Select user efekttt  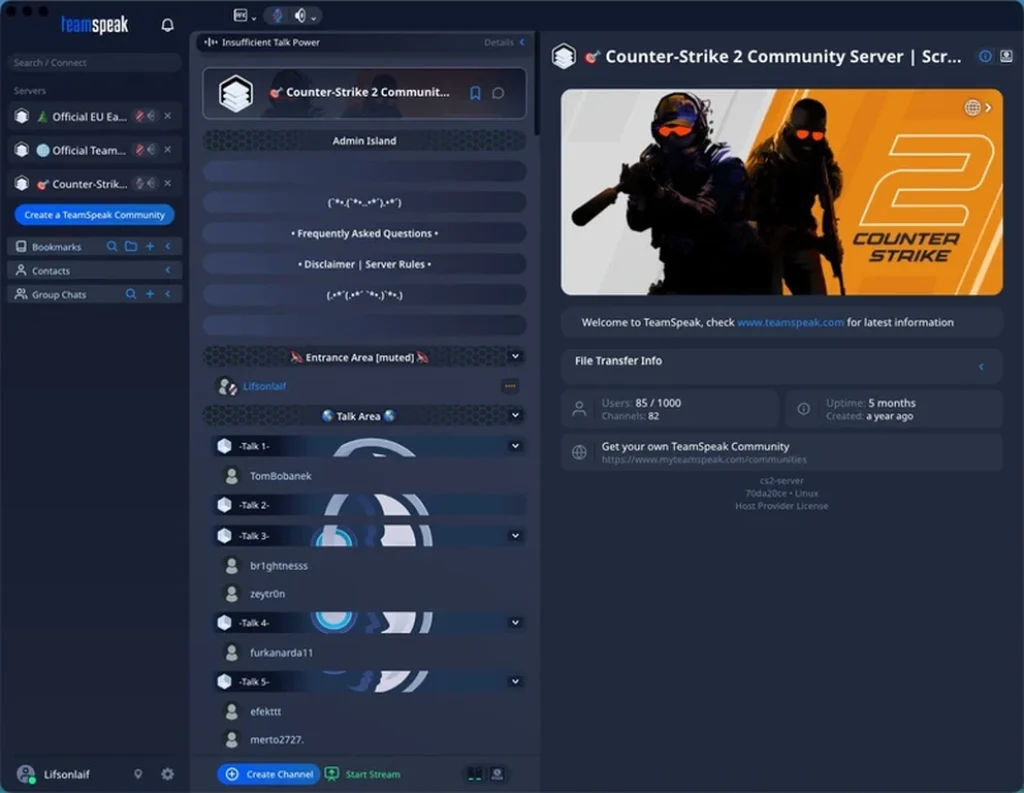tap(266, 711)
